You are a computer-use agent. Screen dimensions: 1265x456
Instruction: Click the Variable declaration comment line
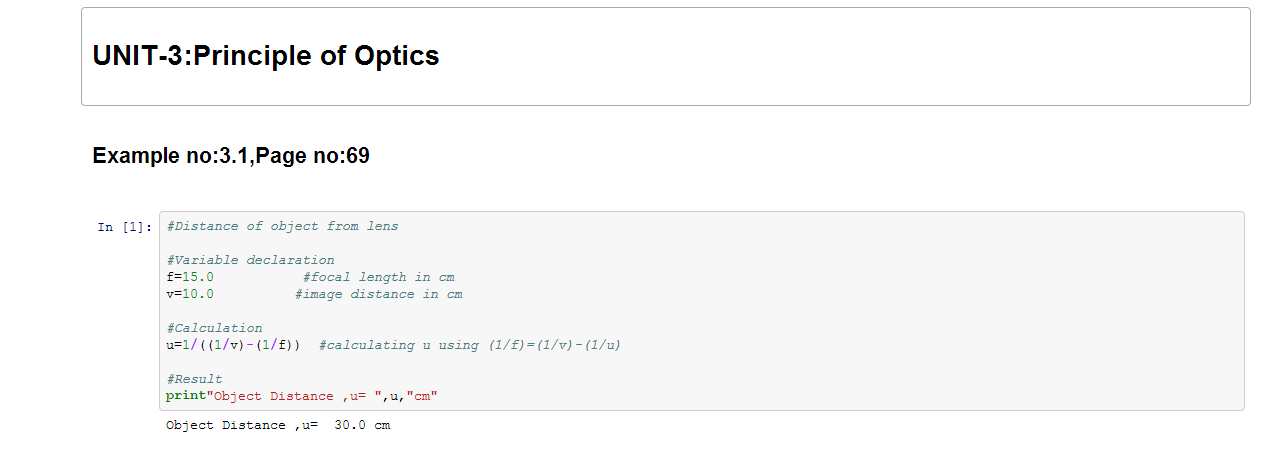[x=251, y=260]
